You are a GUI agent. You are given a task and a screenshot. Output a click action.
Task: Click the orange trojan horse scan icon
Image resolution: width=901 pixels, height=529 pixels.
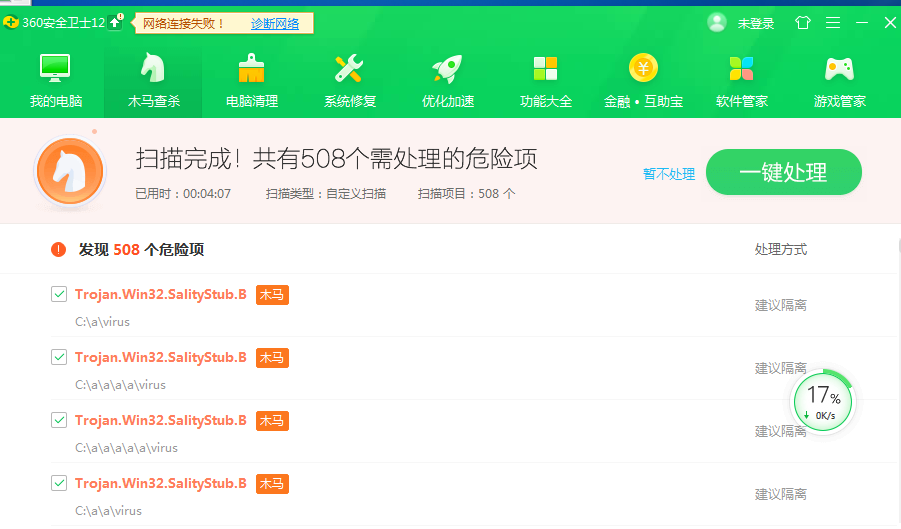click(x=70, y=171)
